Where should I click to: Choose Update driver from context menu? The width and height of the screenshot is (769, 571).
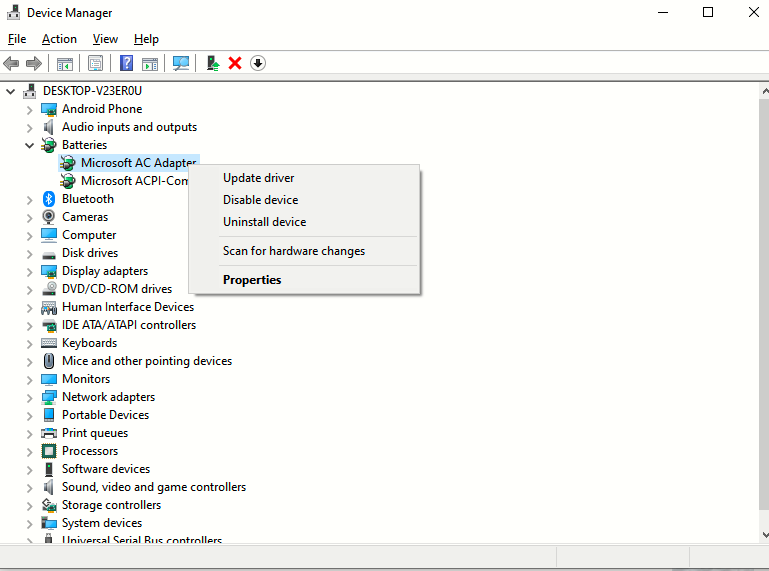click(x=258, y=178)
